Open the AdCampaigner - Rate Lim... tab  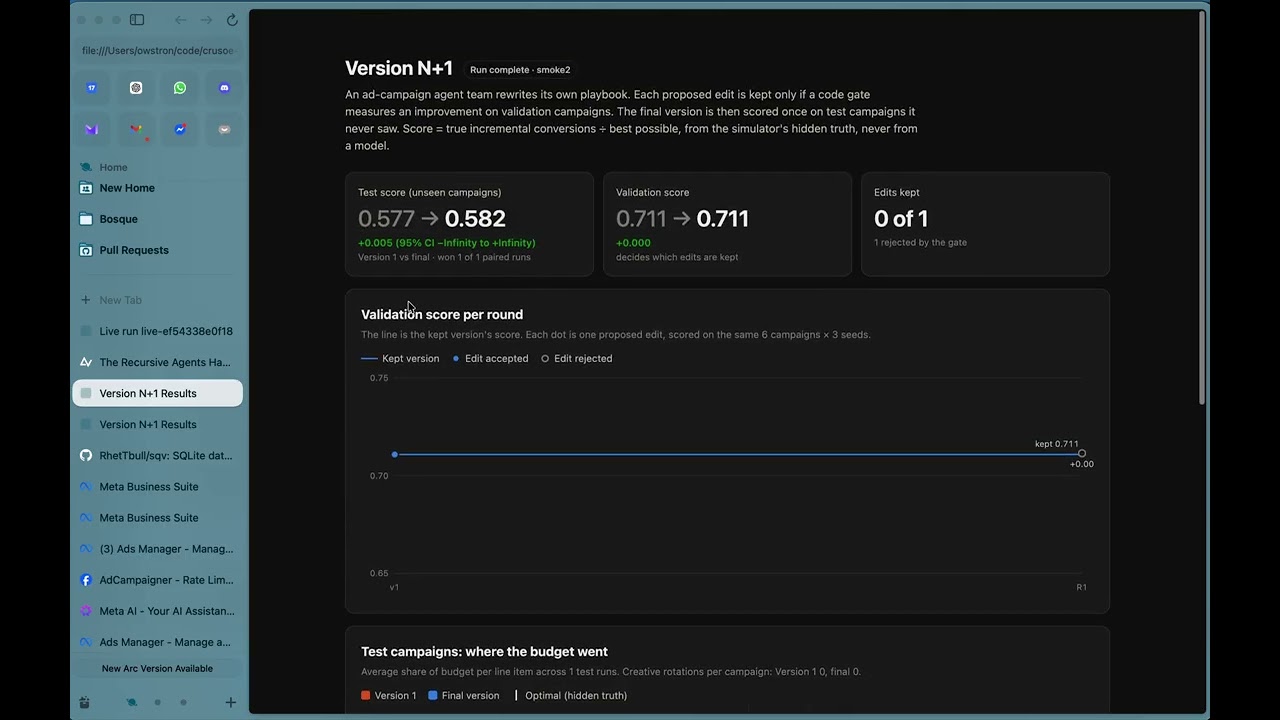(157, 580)
